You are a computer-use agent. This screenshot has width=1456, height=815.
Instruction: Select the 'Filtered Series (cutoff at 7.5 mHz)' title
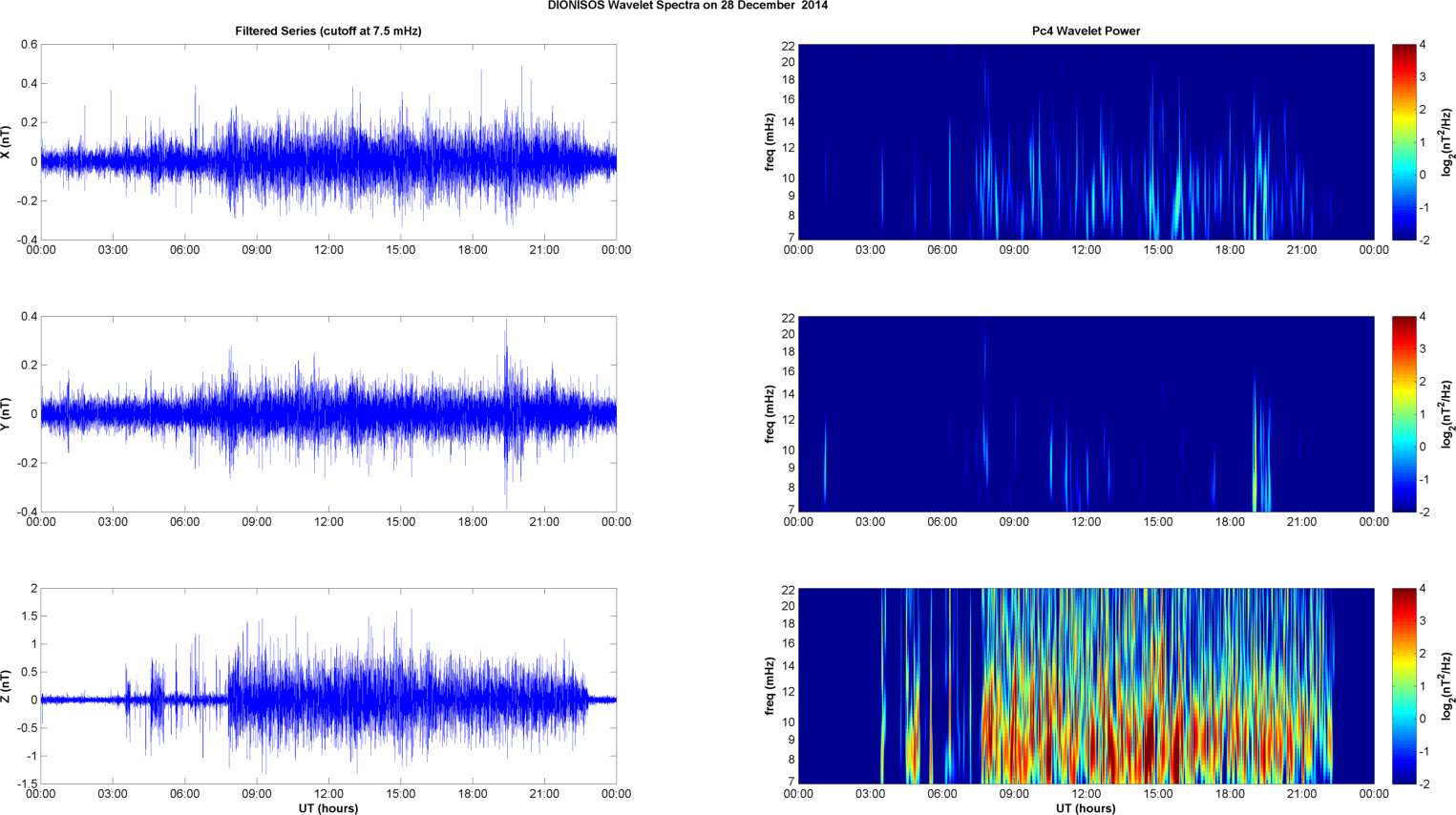point(328,31)
